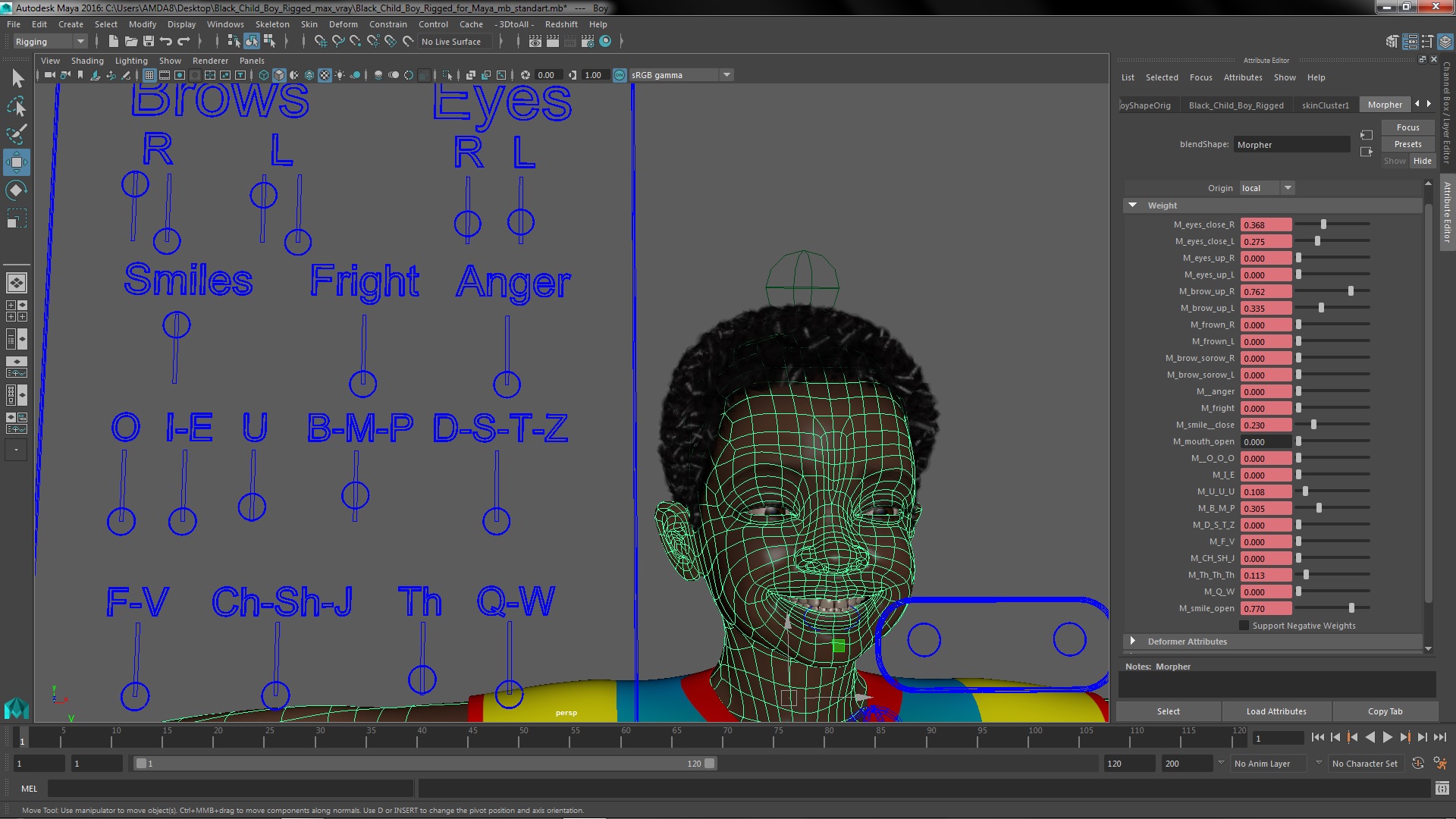
Task: Click the Hide button in Attribute Editor
Action: click(1422, 161)
